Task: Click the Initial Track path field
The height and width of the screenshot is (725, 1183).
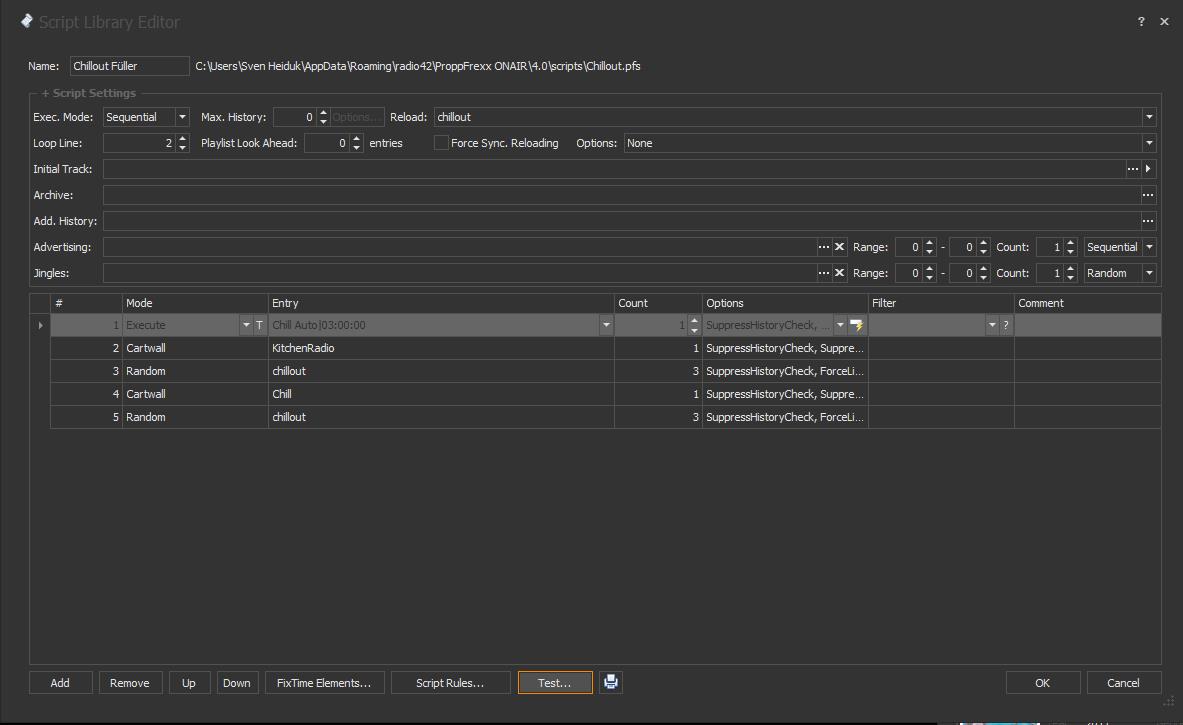Action: [614, 169]
